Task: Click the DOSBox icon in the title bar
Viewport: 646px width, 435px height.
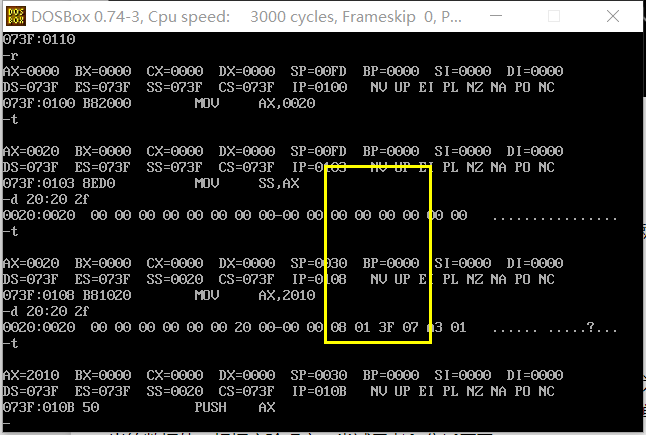Action: point(16,16)
